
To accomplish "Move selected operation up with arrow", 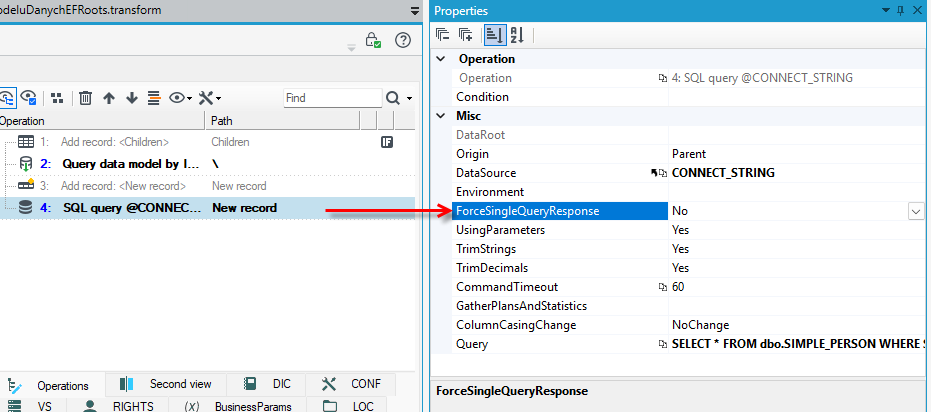I will point(109,98).
